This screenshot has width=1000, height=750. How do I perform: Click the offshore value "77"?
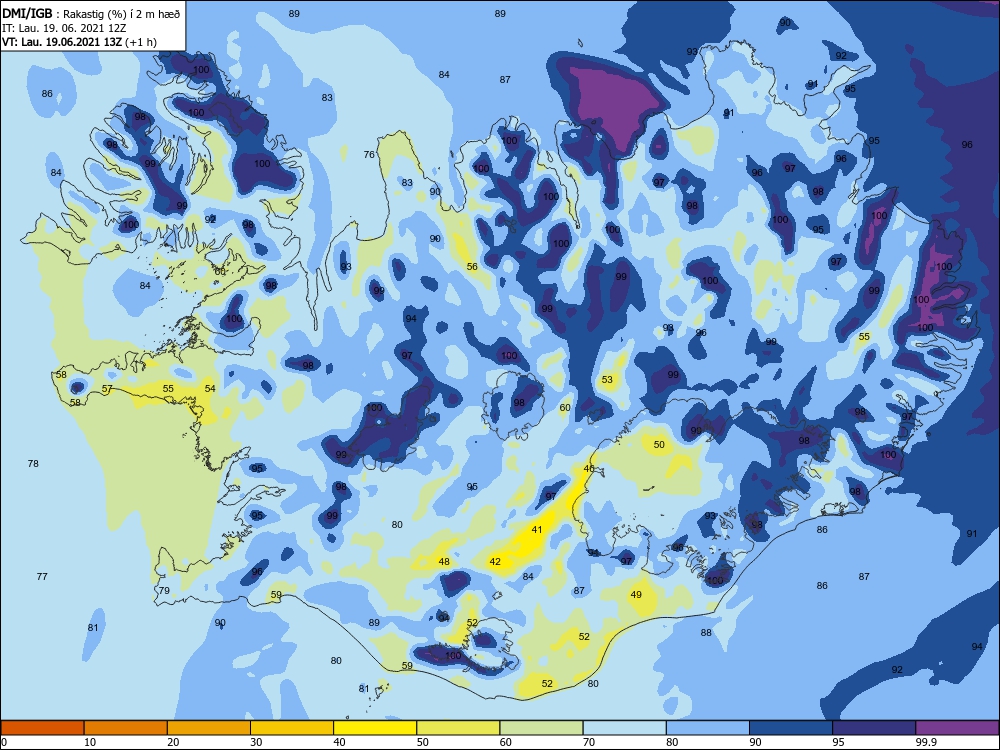point(42,577)
